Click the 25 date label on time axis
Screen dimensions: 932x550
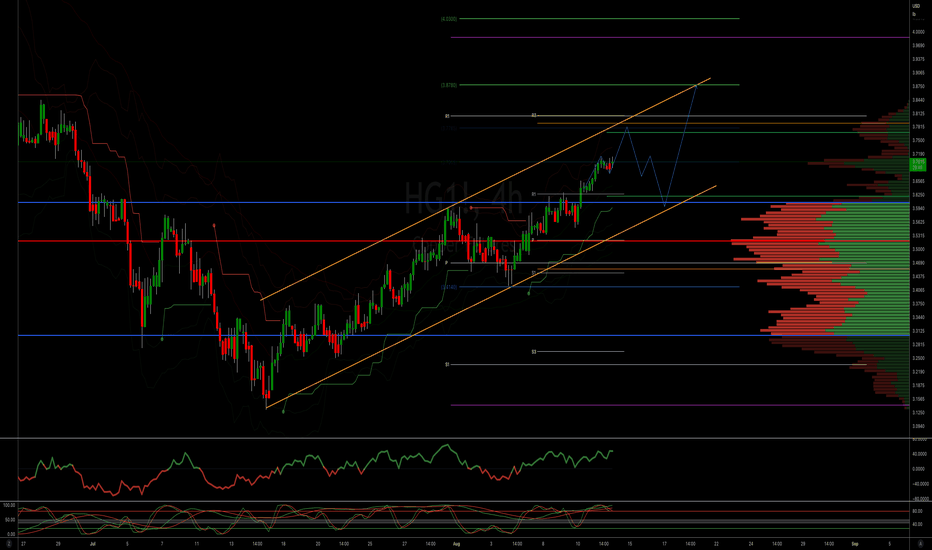tap(370, 544)
